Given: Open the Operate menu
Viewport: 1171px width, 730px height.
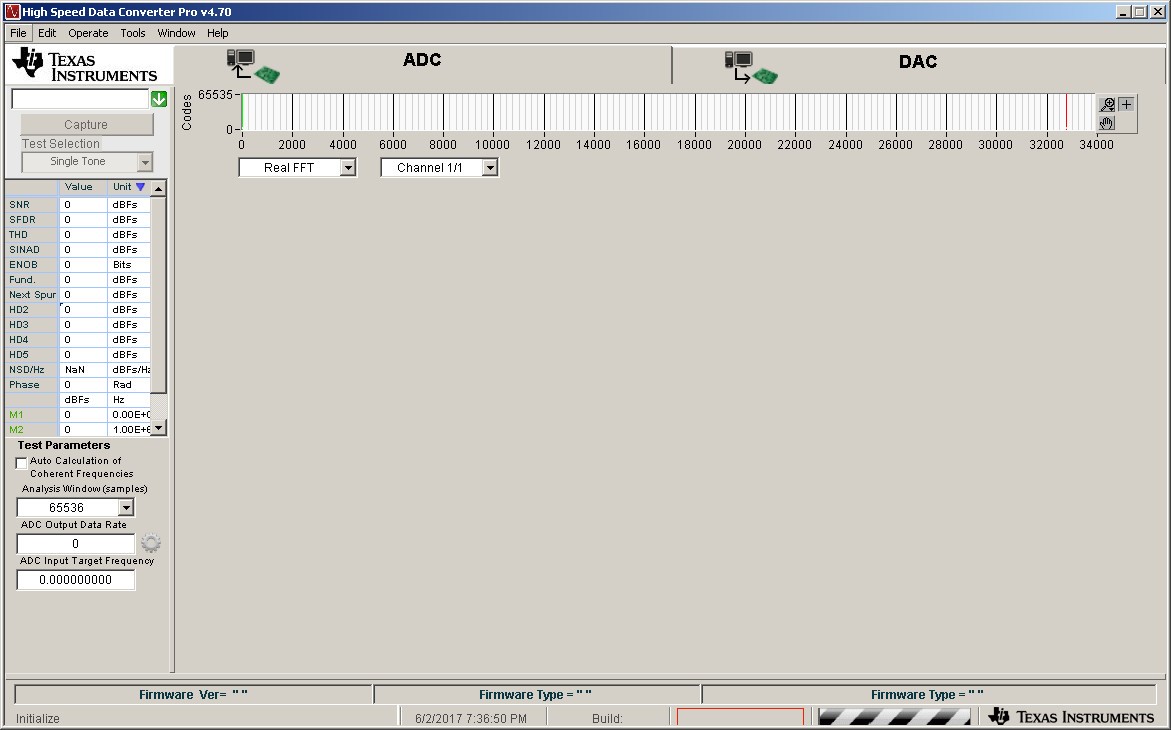Looking at the screenshot, I should 88,33.
